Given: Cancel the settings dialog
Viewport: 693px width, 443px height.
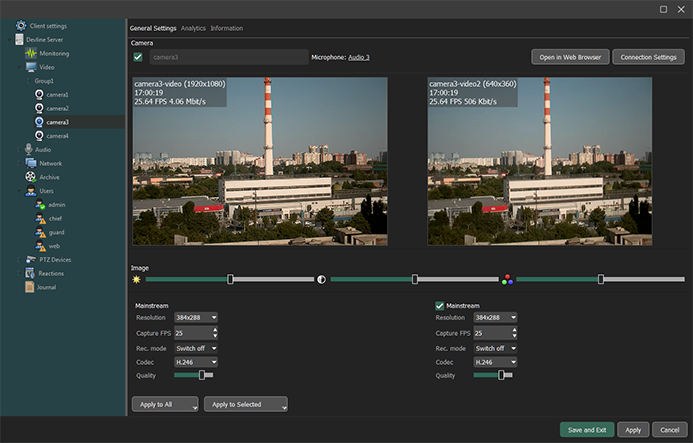Looking at the screenshot, I should tap(670, 430).
